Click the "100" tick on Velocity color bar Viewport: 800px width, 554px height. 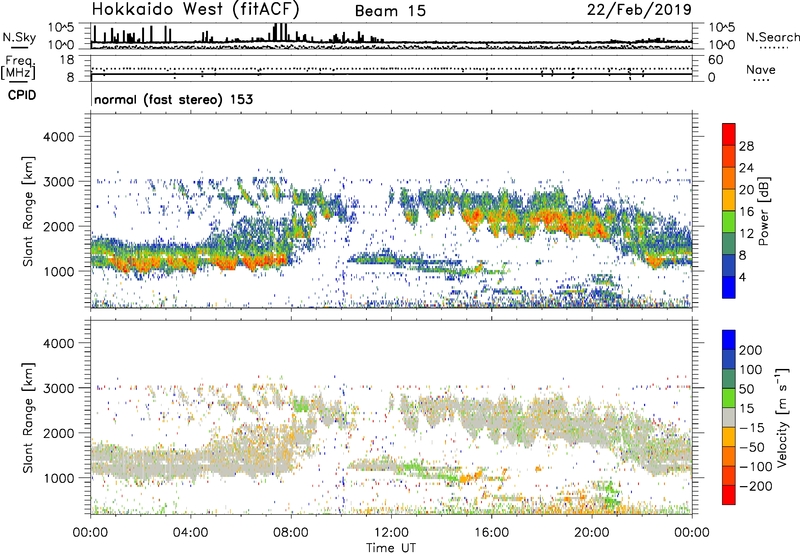click(x=751, y=369)
